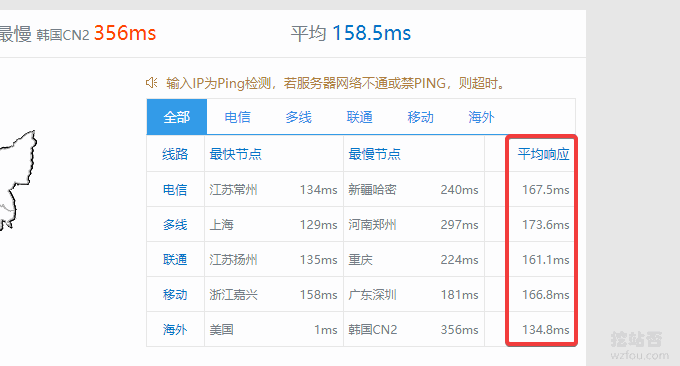Click the 平均 158.5ms summary

coord(350,33)
